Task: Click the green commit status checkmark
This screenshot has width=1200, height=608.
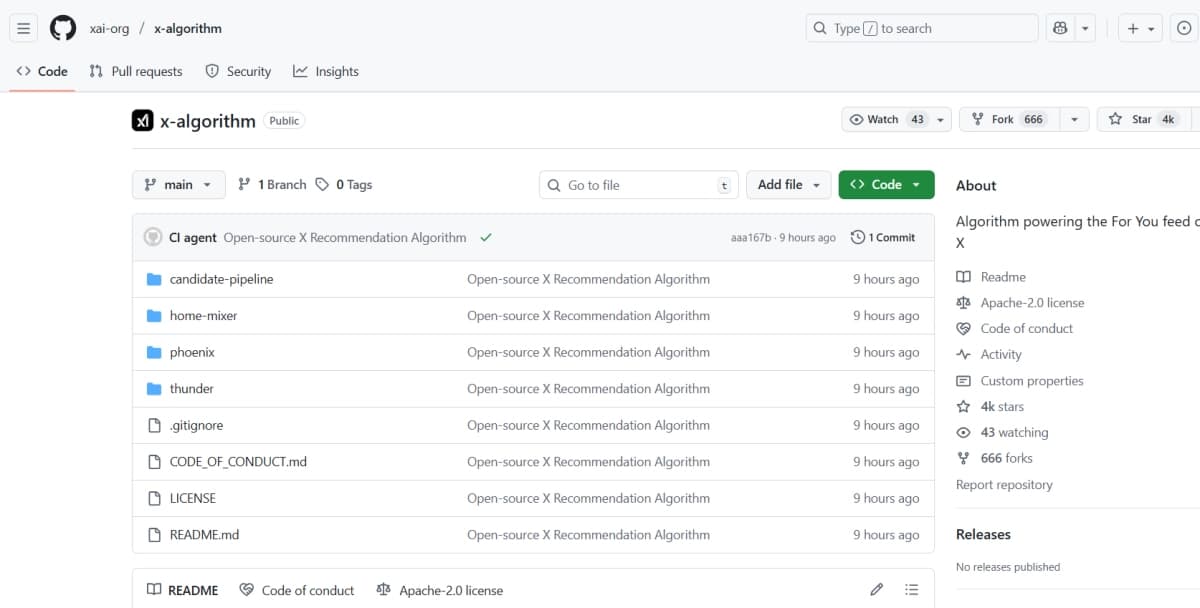Action: coord(486,238)
